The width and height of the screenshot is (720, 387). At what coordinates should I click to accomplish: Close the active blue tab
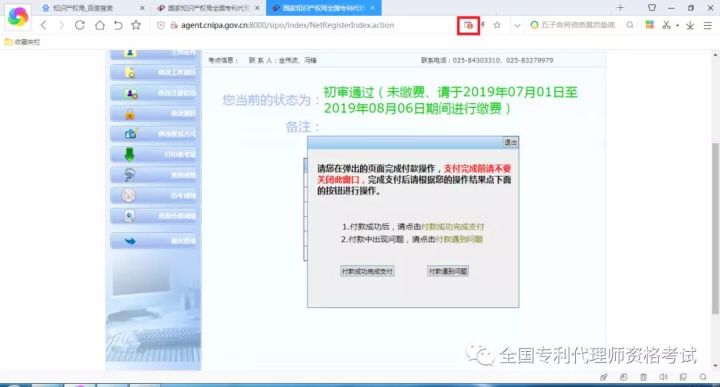tap(372, 8)
